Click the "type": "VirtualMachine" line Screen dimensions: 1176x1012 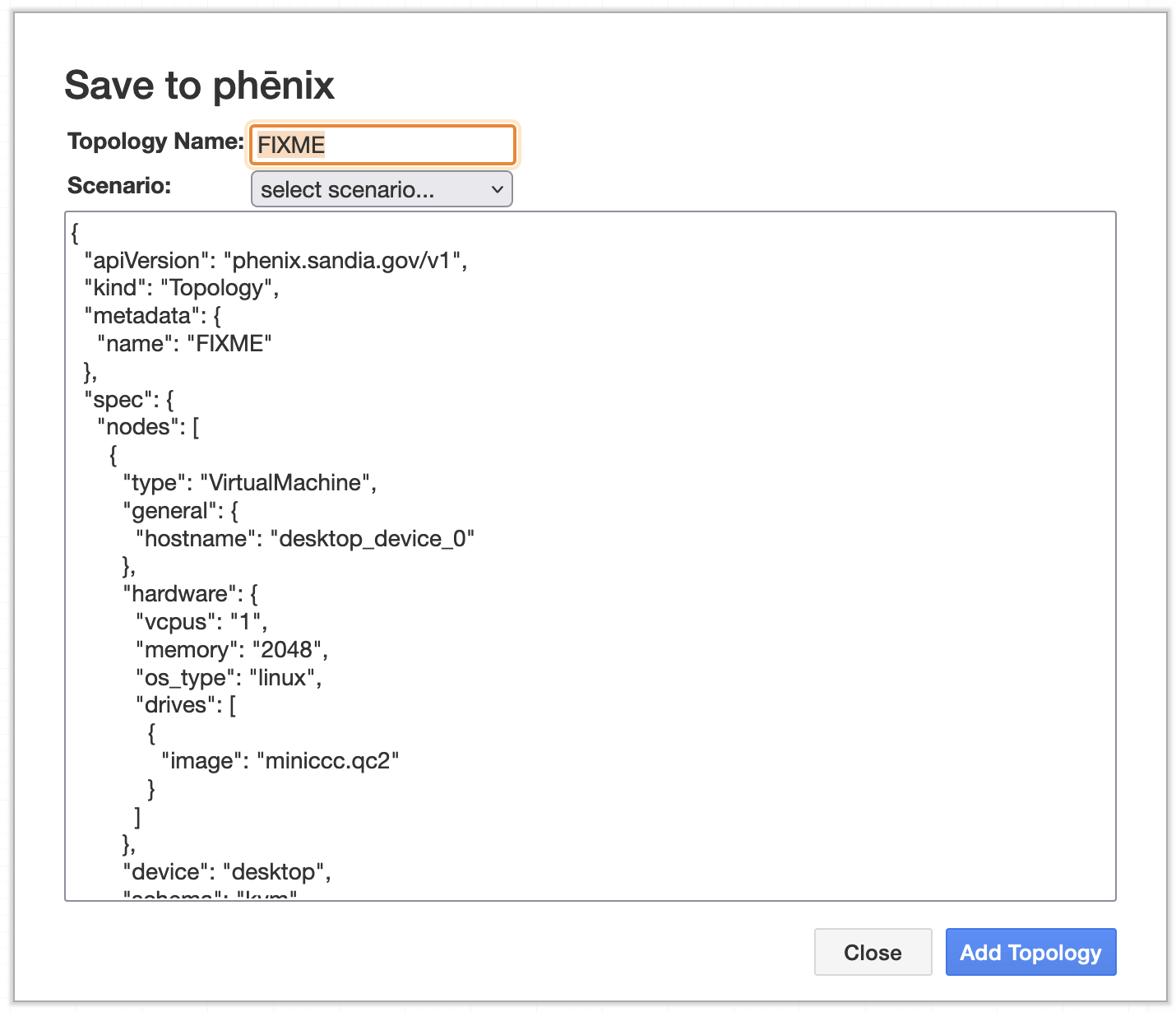click(x=249, y=483)
